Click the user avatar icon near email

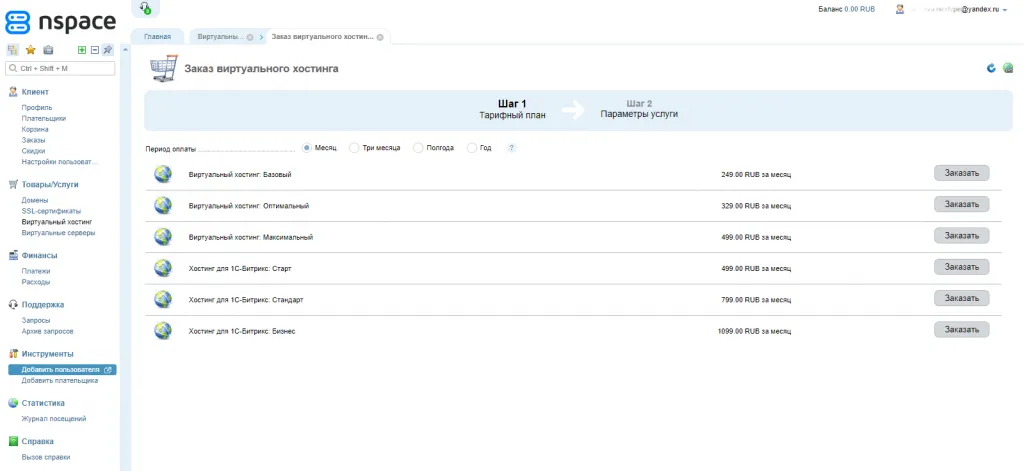(x=900, y=9)
